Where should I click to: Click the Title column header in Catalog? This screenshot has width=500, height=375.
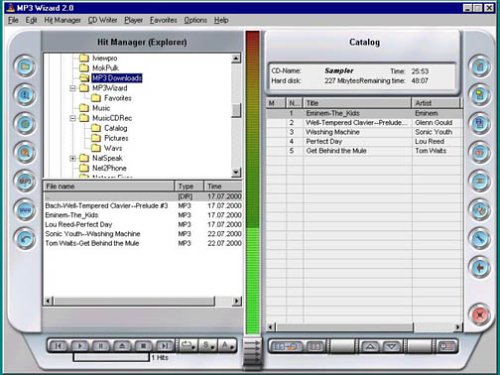[357, 103]
